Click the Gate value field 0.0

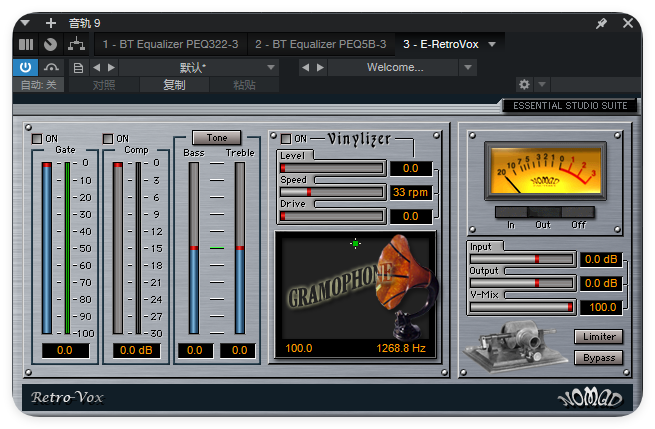click(x=65, y=350)
